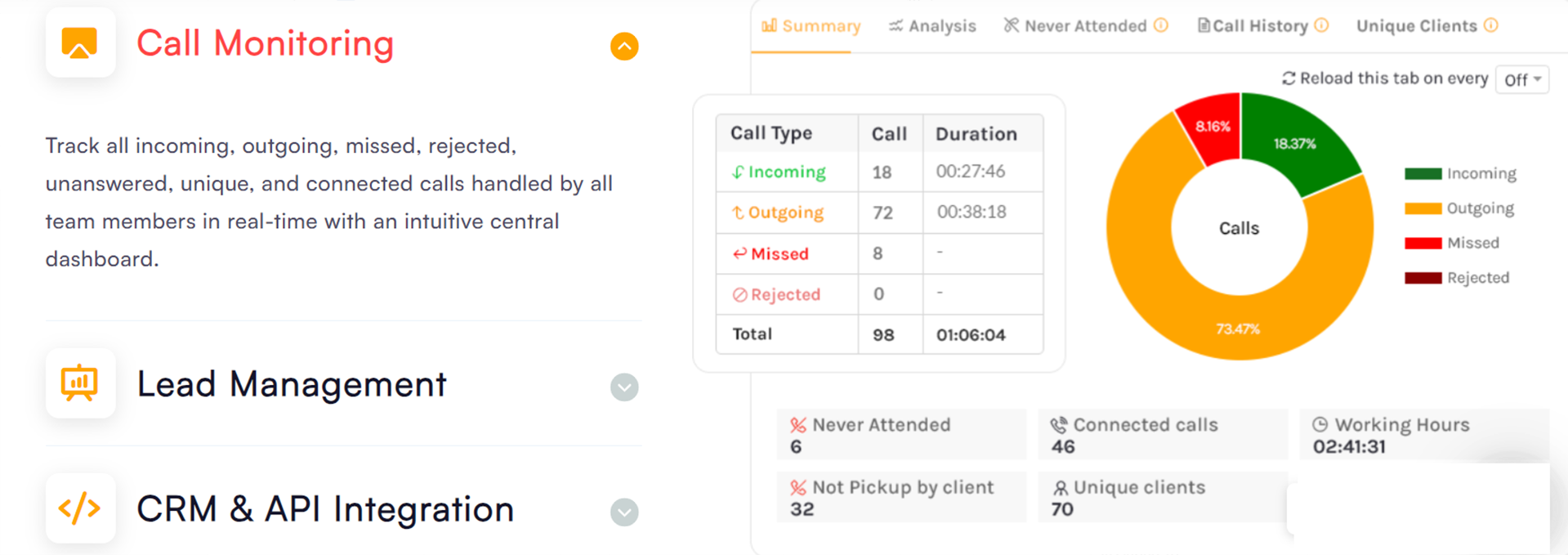Open the reload interval Off dropdown
The image size is (1568, 555).
click(1522, 79)
